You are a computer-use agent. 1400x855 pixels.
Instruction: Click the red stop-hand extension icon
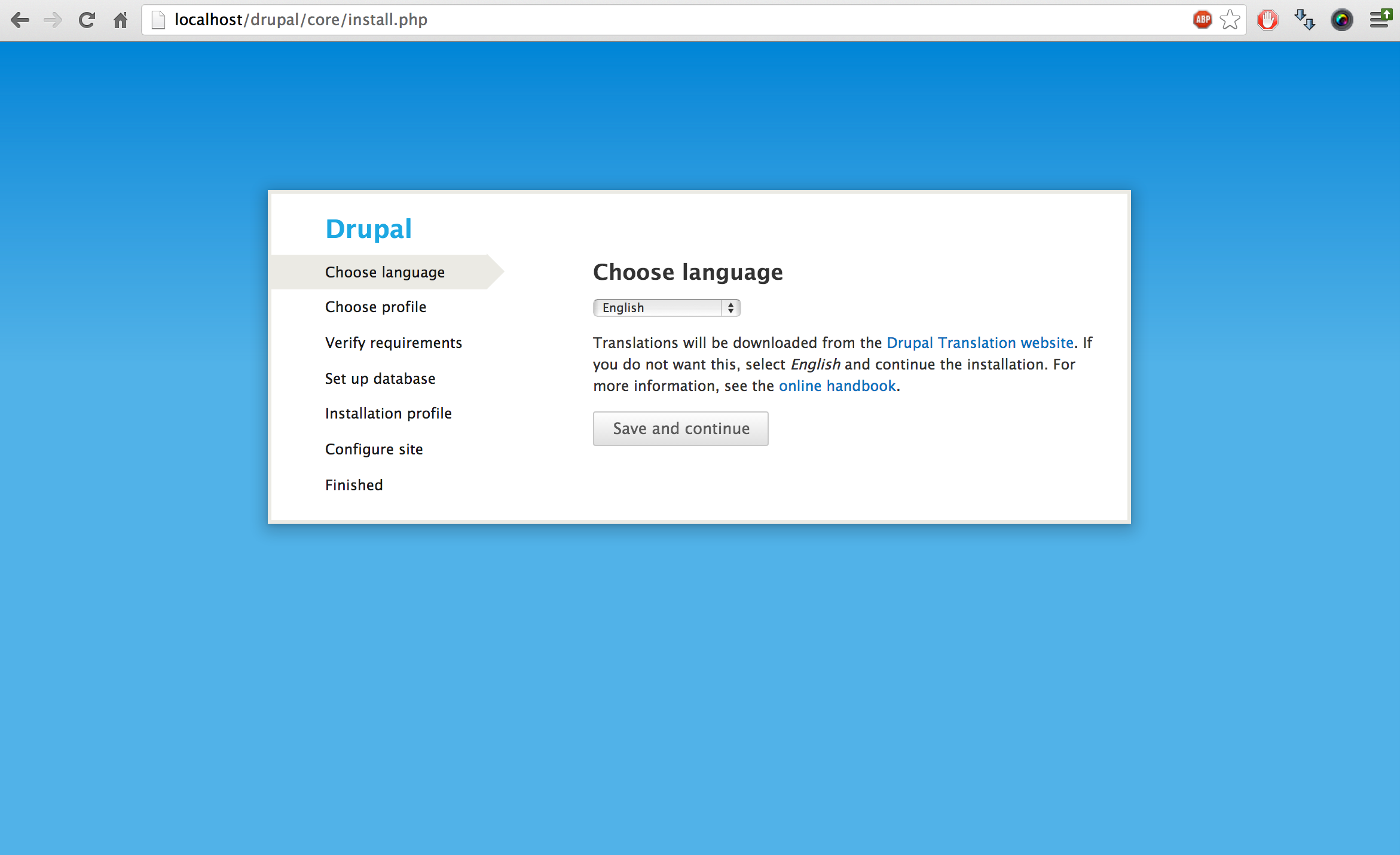1267,20
